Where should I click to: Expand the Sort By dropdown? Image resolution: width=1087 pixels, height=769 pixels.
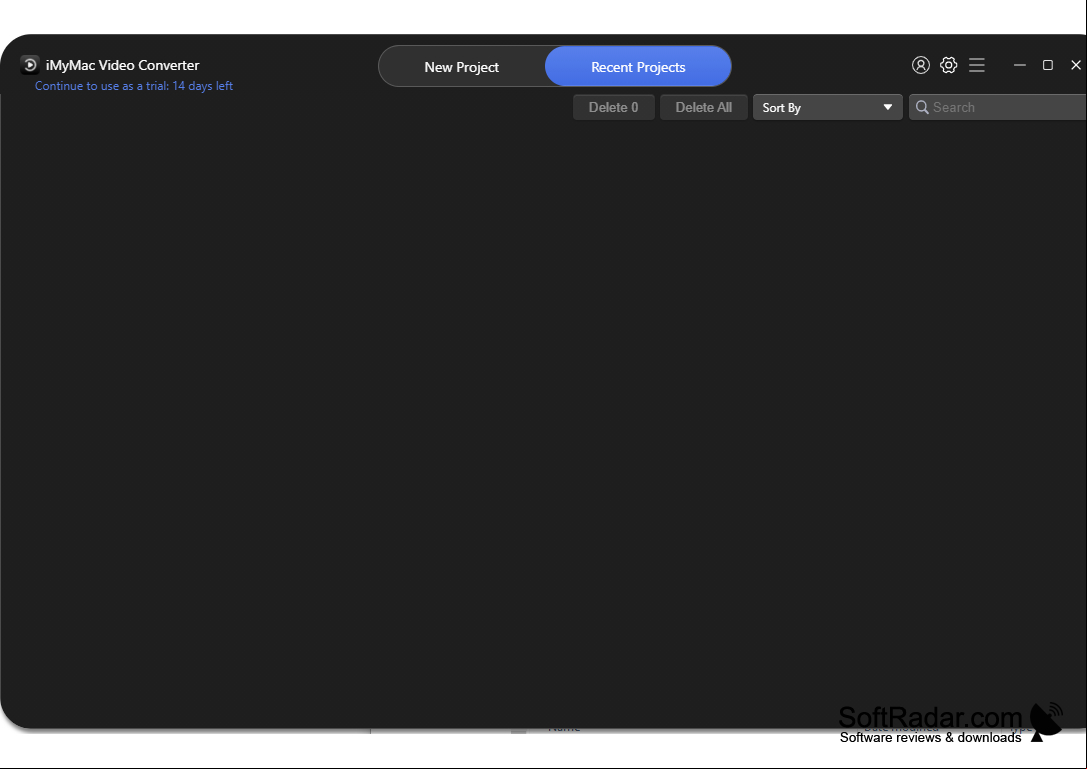[x=828, y=107]
